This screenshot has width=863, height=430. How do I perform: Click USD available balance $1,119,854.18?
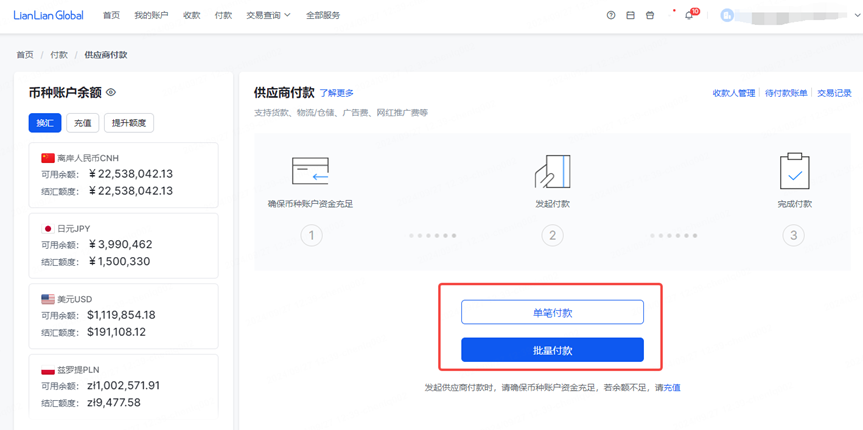point(121,315)
